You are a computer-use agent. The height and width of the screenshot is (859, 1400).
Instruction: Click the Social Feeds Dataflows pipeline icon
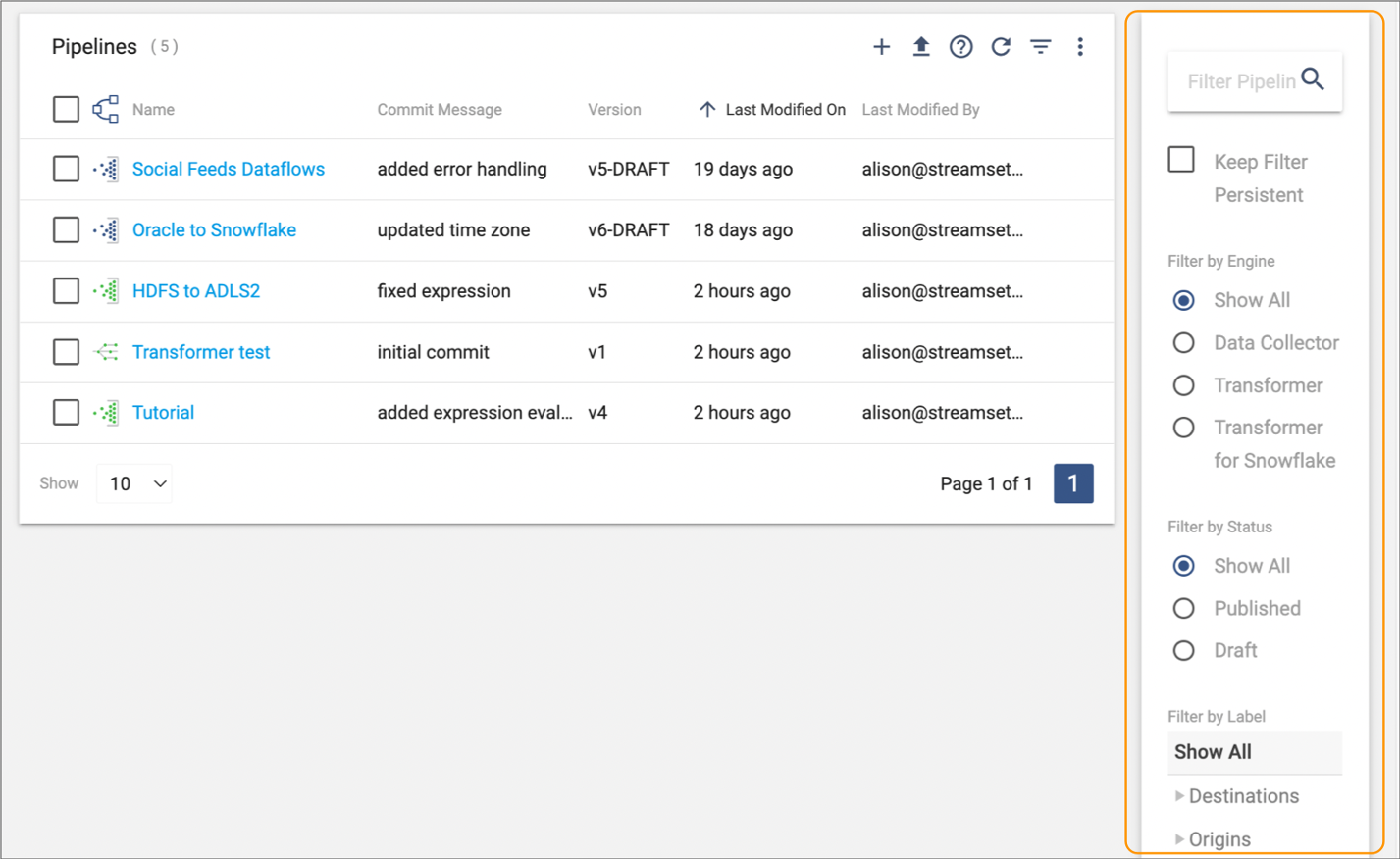tap(106, 170)
